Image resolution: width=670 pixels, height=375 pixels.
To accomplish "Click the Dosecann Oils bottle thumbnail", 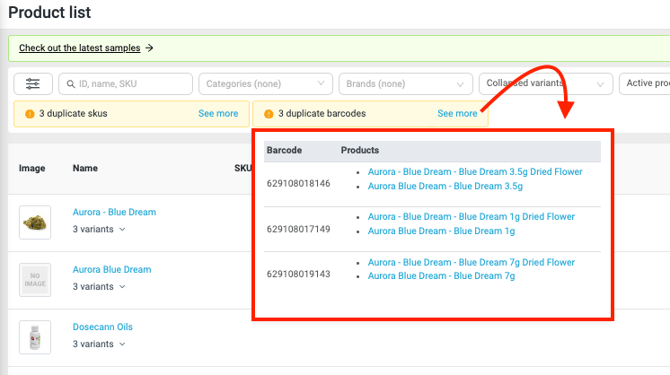I will pos(35,337).
